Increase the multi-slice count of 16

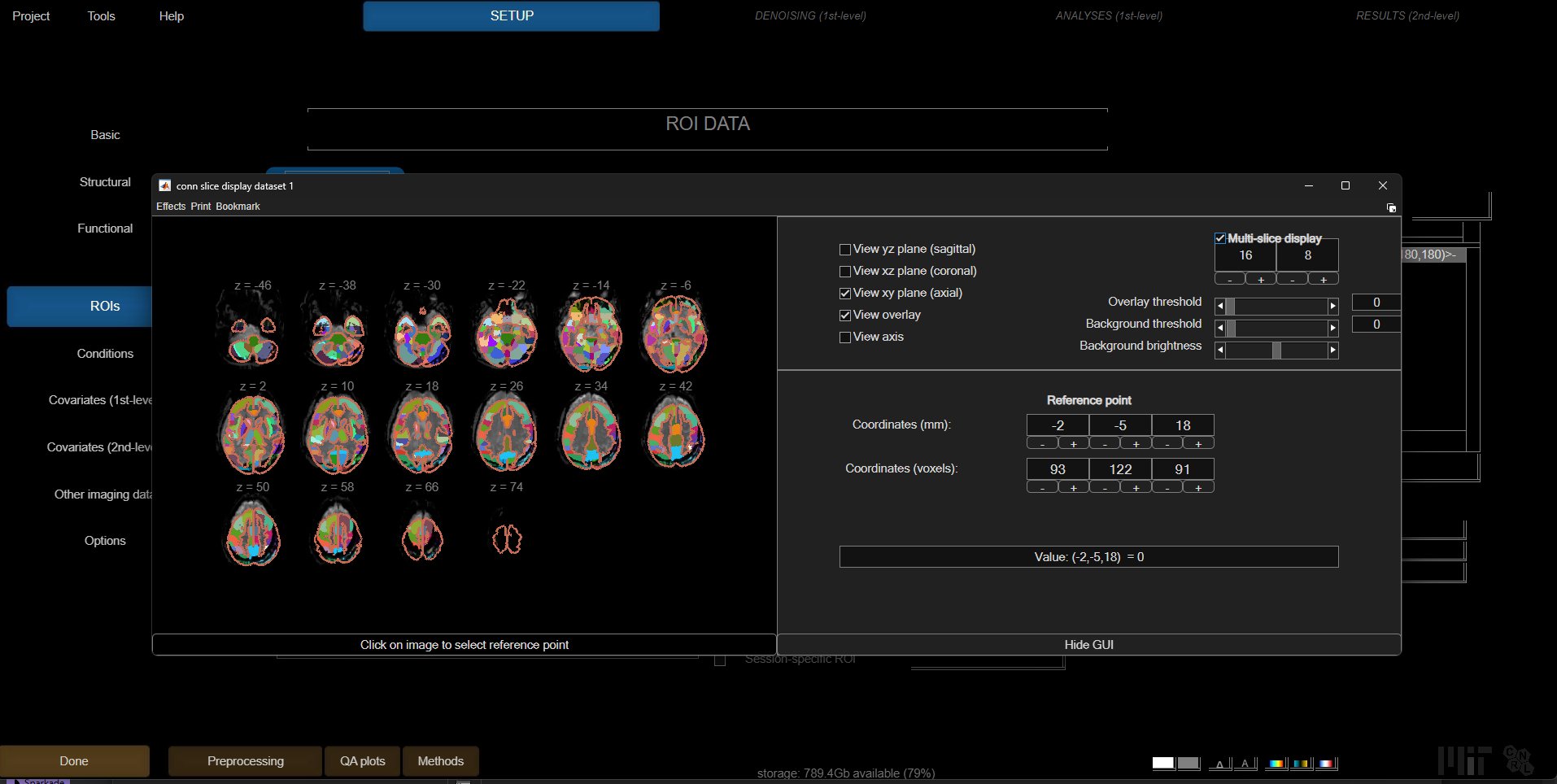1261,280
